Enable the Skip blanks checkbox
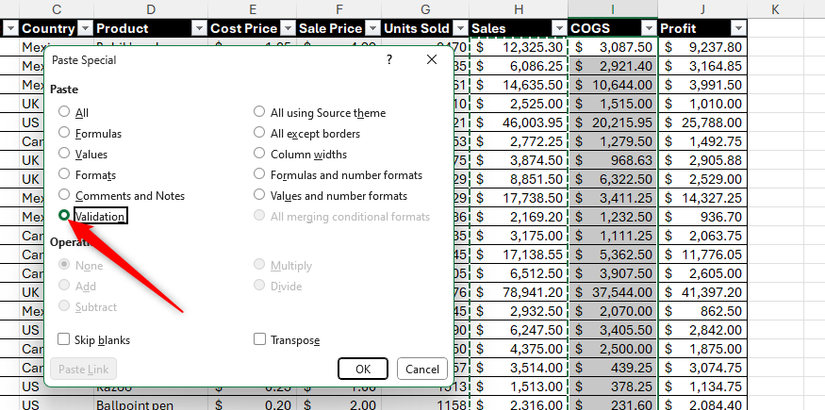The image size is (825, 410). (64, 339)
